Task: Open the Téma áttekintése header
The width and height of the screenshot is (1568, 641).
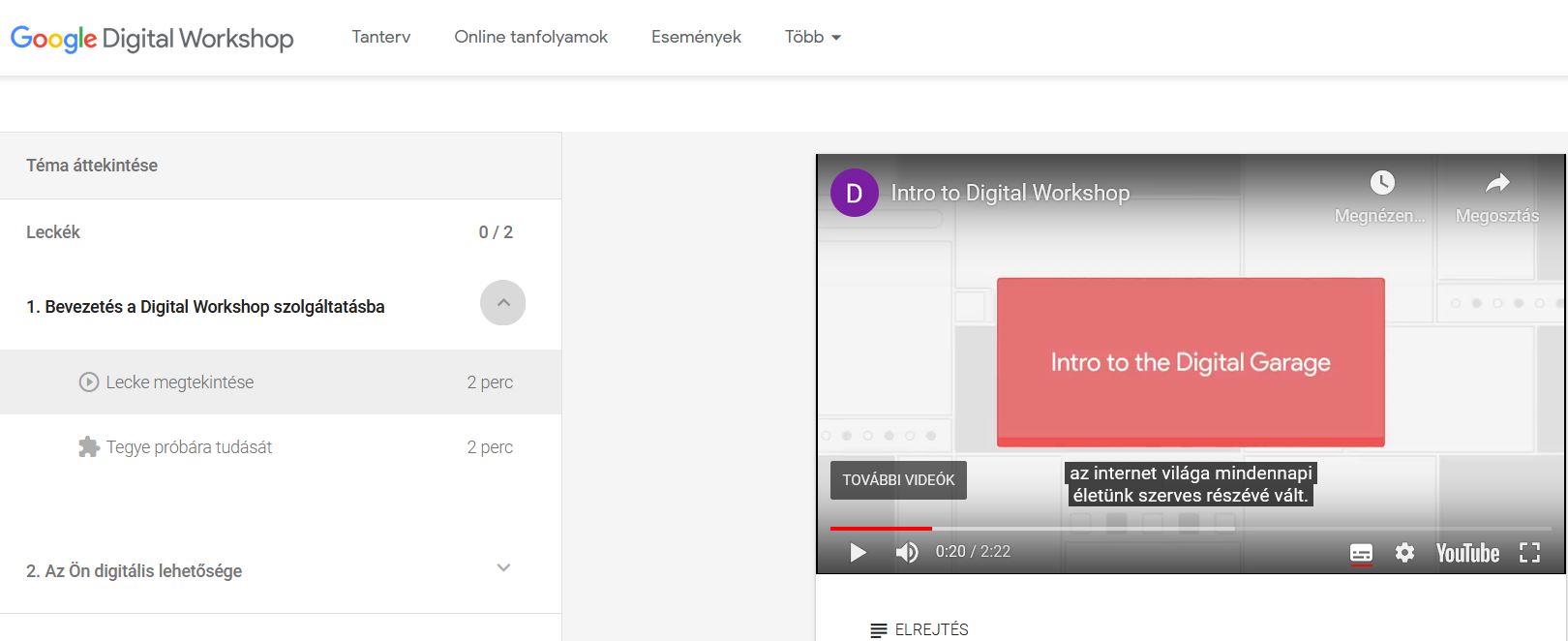Action: [x=281, y=166]
